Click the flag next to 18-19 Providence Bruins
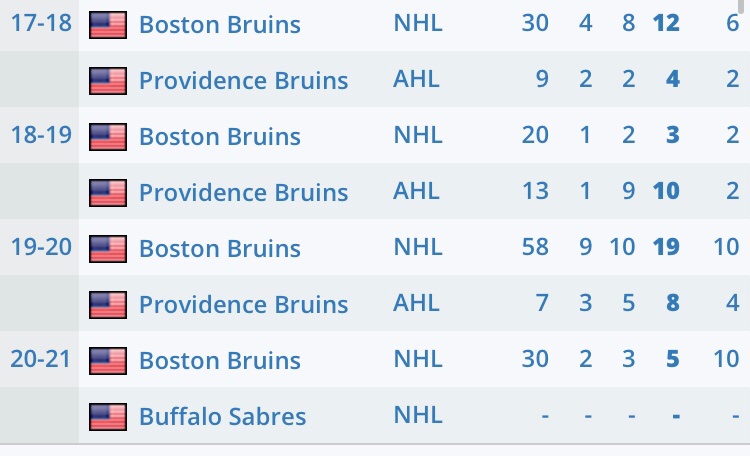 [108, 192]
